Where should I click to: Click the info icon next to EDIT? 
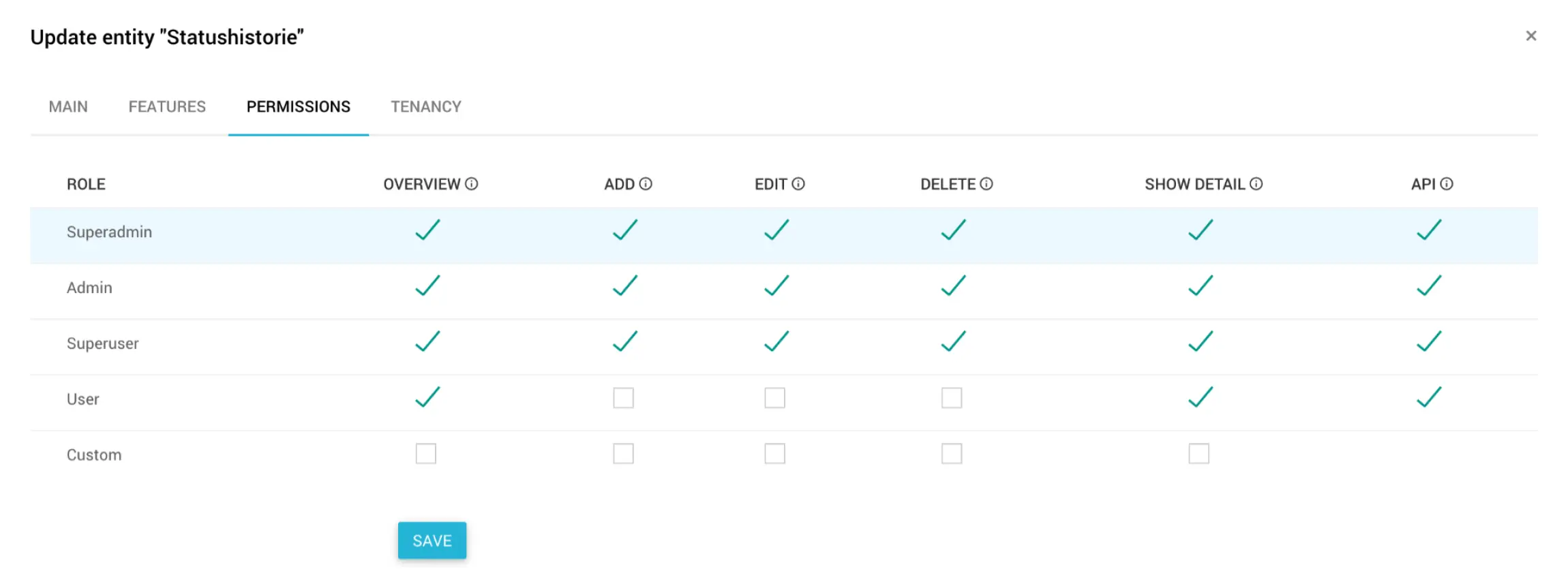click(x=798, y=184)
